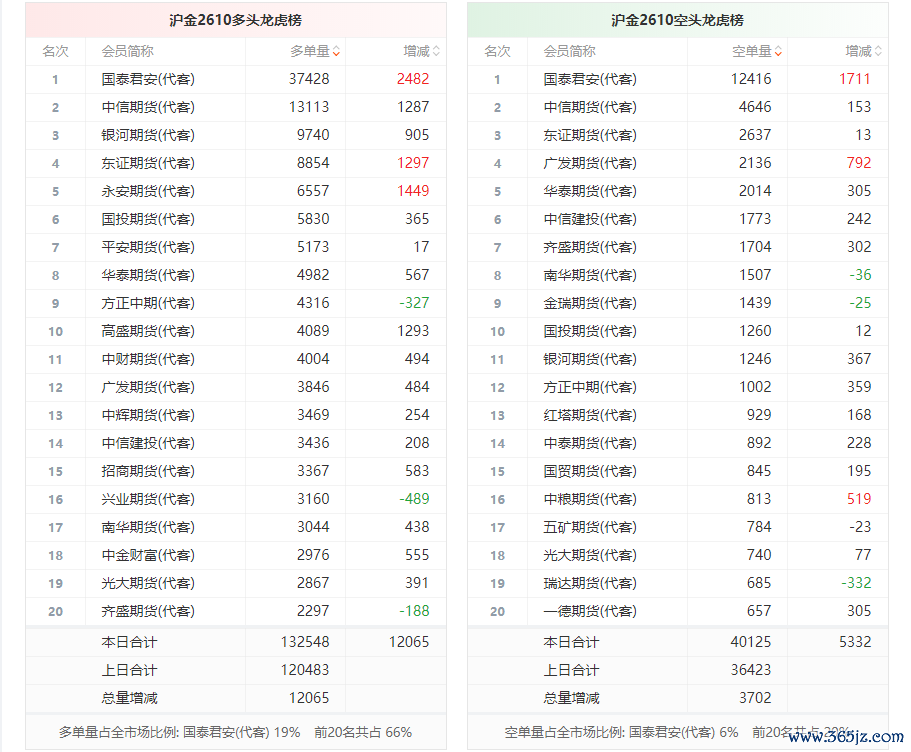Click red change value 2482
The width and height of the screenshot is (911, 752).
(413, 79)
